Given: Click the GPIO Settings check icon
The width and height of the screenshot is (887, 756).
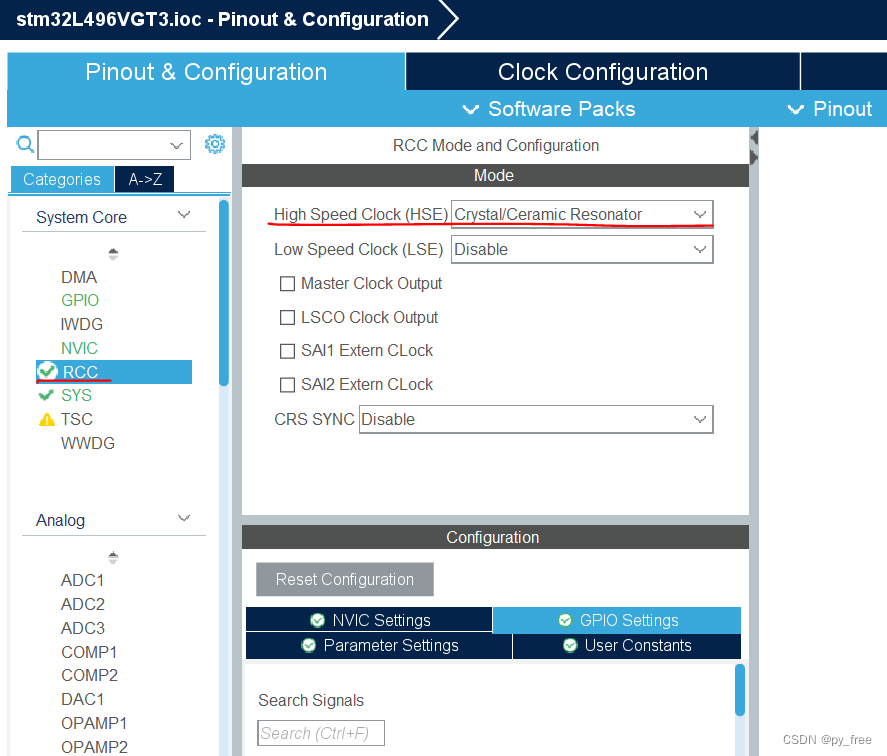Looking at the screenshot, I should point(565,620).
